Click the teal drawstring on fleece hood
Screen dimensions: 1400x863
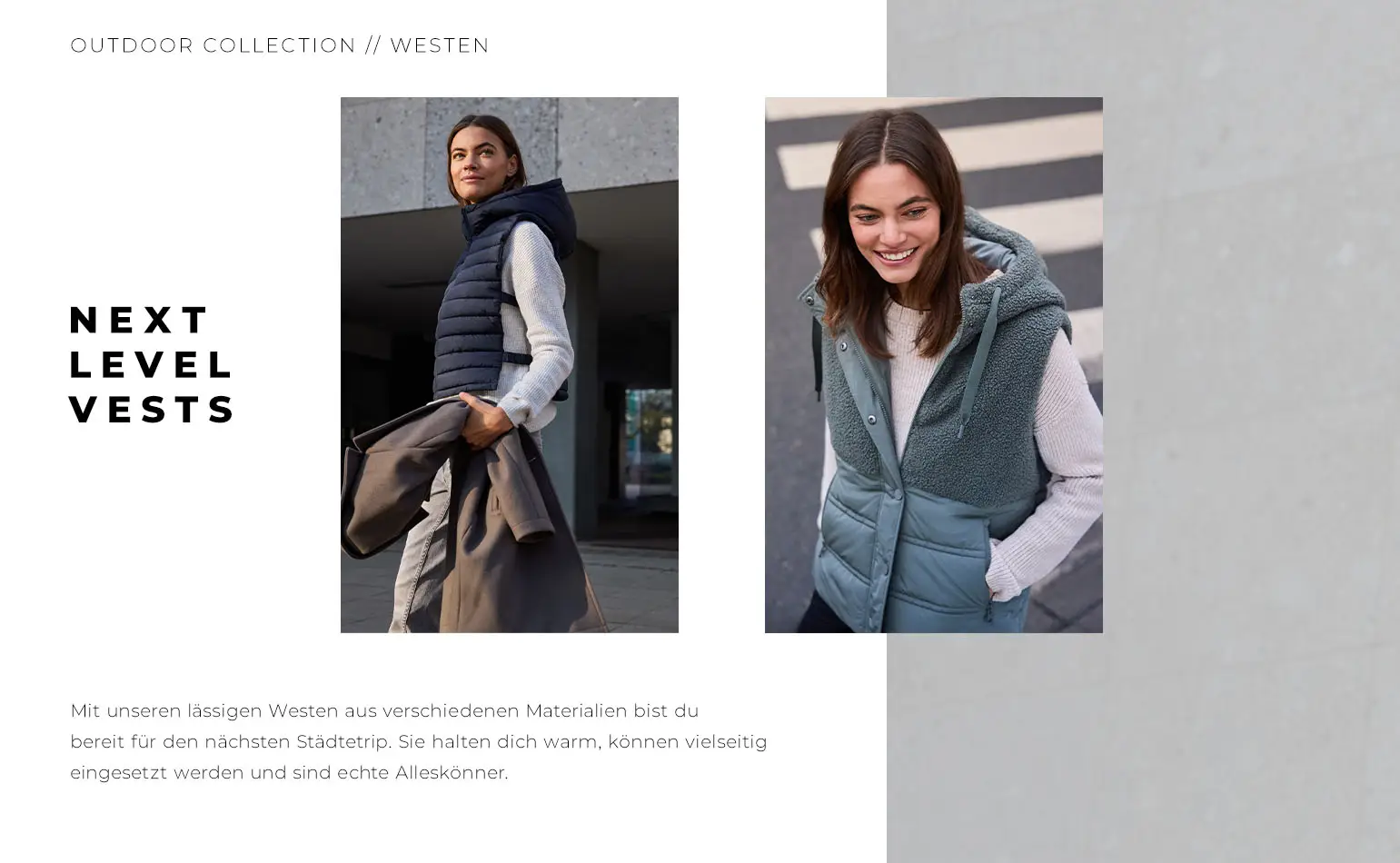[980, 354]
